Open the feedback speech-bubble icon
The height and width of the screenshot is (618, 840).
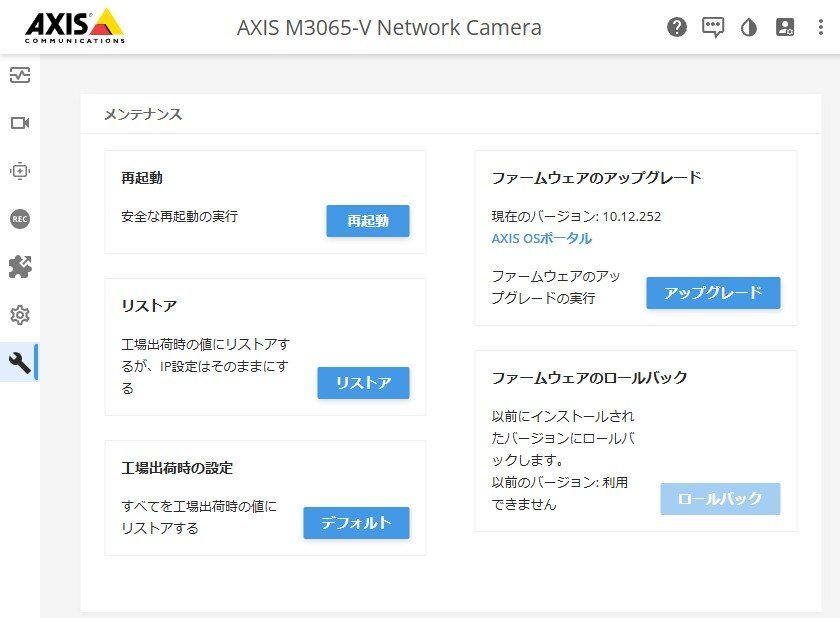(713, 27)
